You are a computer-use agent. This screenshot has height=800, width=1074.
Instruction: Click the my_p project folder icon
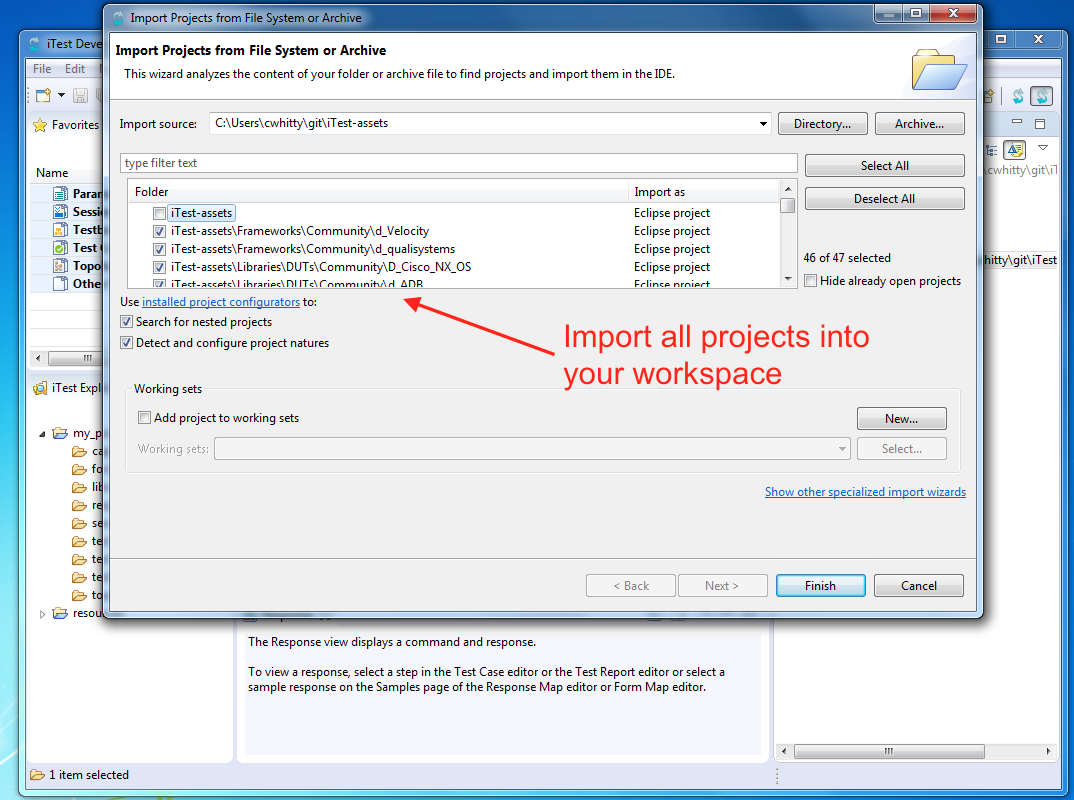[61, 433]
